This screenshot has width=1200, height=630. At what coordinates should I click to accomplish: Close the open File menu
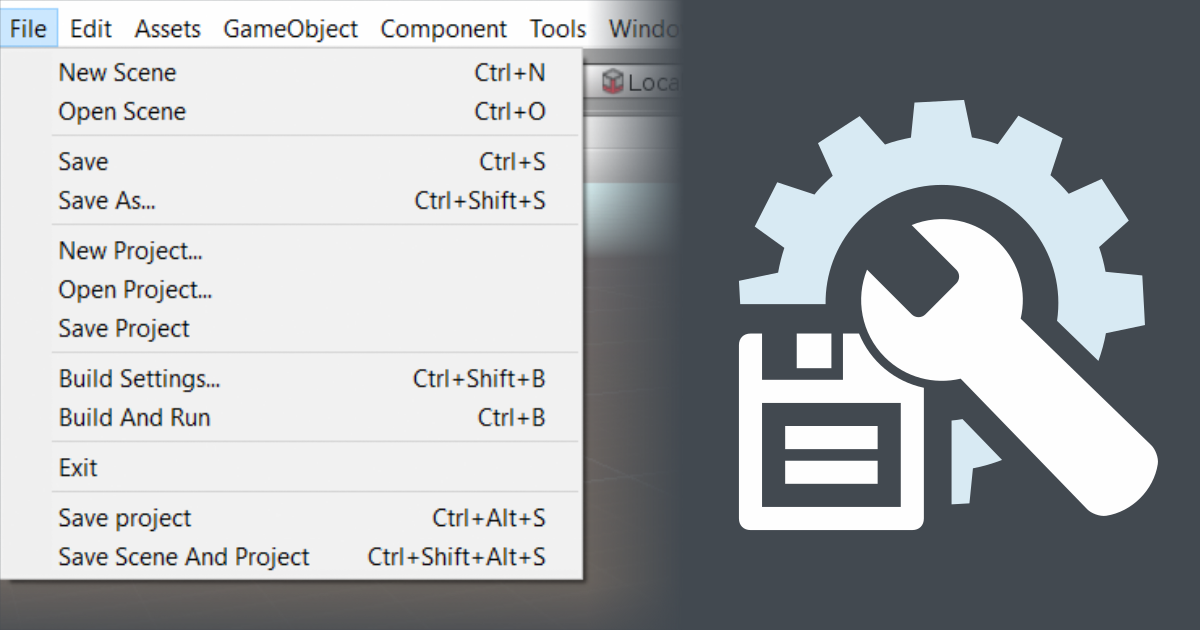coord(29,29)
